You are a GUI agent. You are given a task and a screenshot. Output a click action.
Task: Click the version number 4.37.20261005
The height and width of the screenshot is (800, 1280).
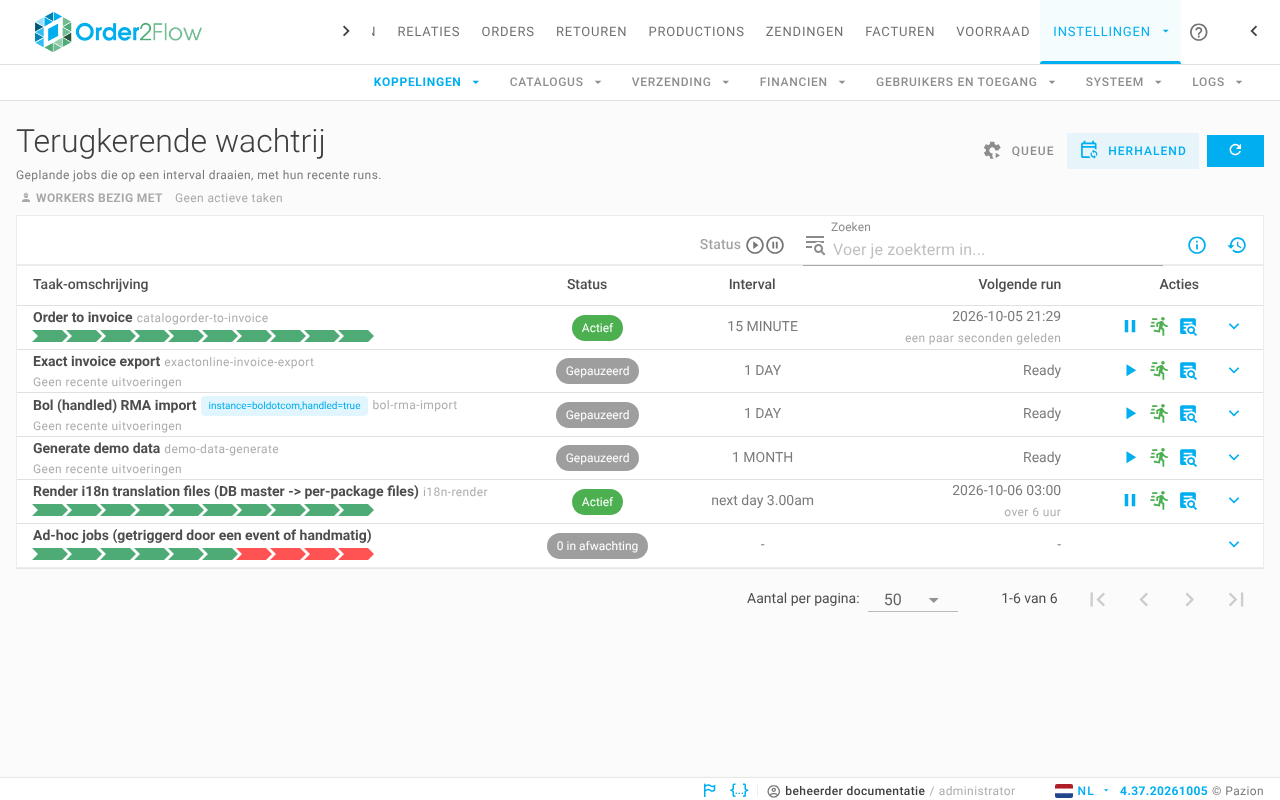coord(1163,791)
